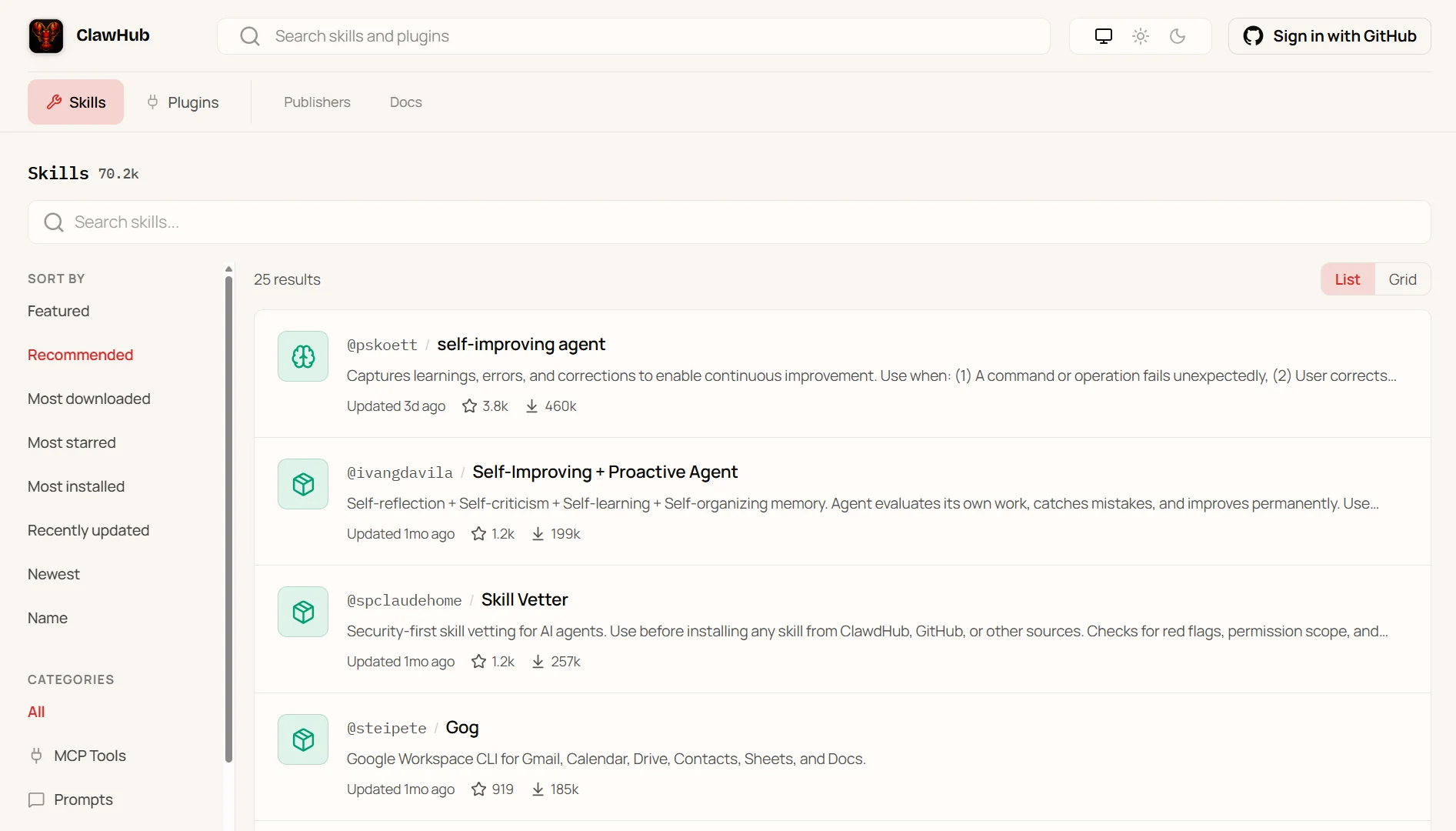Click star icon on Self-Improving + Proactive Agent row
This screenshot has height=831, width=1456.
[x=478, y=534]
